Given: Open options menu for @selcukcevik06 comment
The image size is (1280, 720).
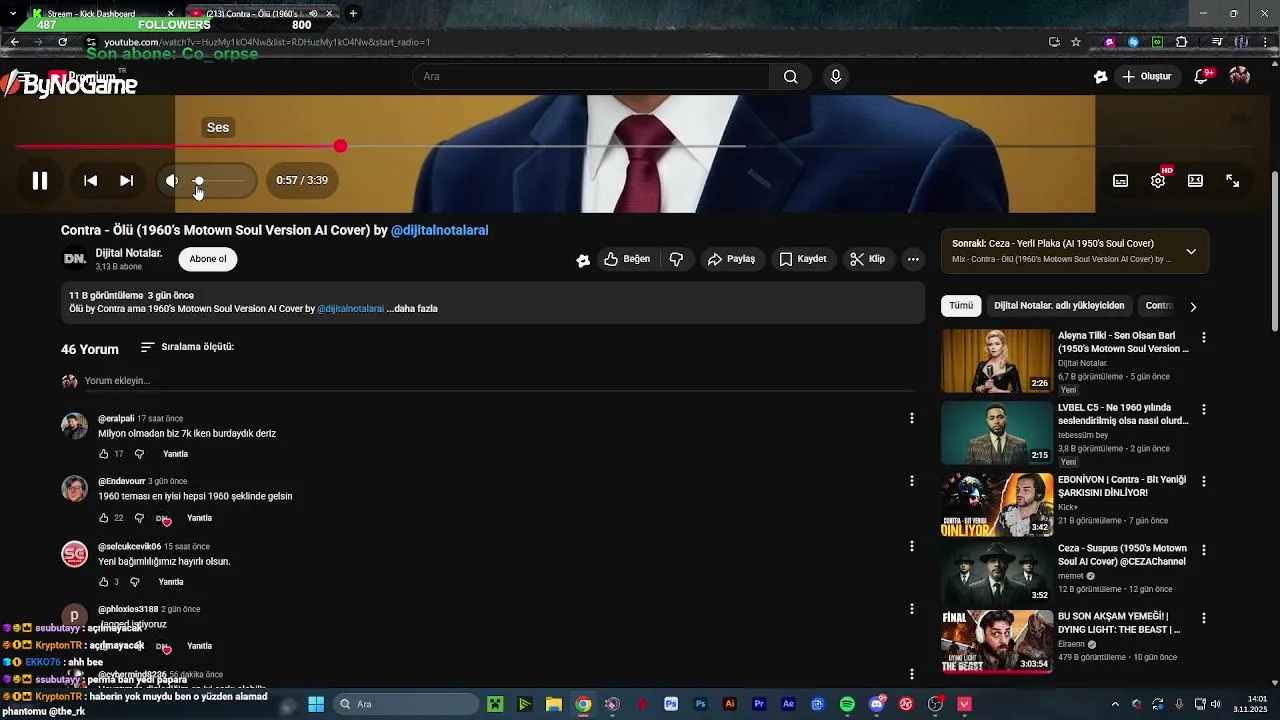Looking at the screenshot, I should click(x=911, y=546).
